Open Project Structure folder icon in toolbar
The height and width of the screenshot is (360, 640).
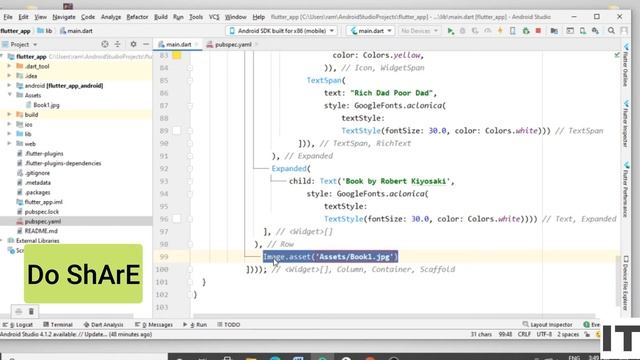[554, 31]
